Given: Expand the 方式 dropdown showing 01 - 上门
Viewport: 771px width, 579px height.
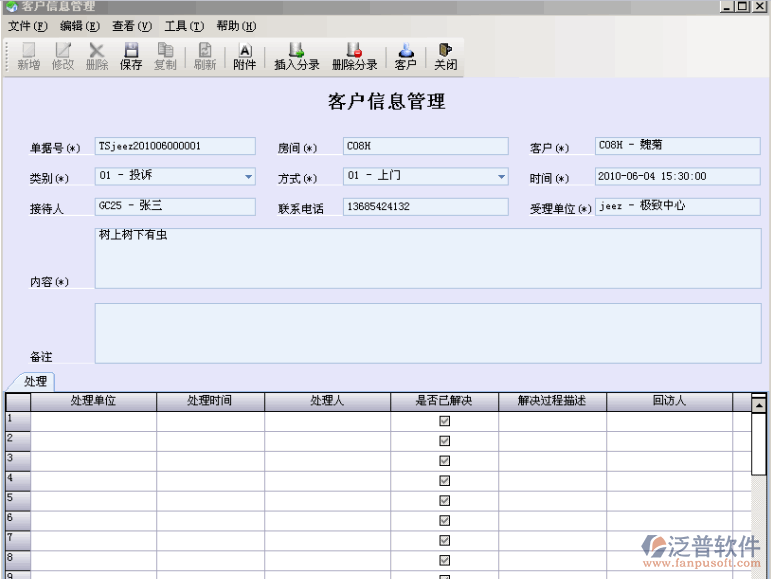Looking at the screenshot, I should [x=501, y=177].
